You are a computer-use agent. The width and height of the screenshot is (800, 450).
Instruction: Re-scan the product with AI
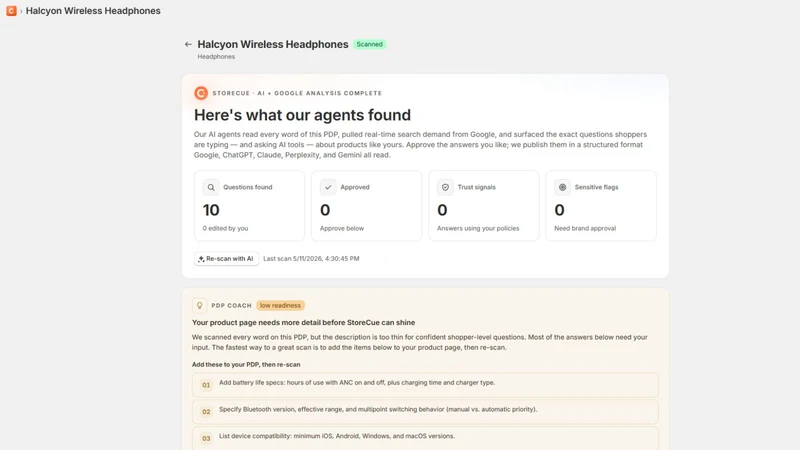click(x=226, y=259)
